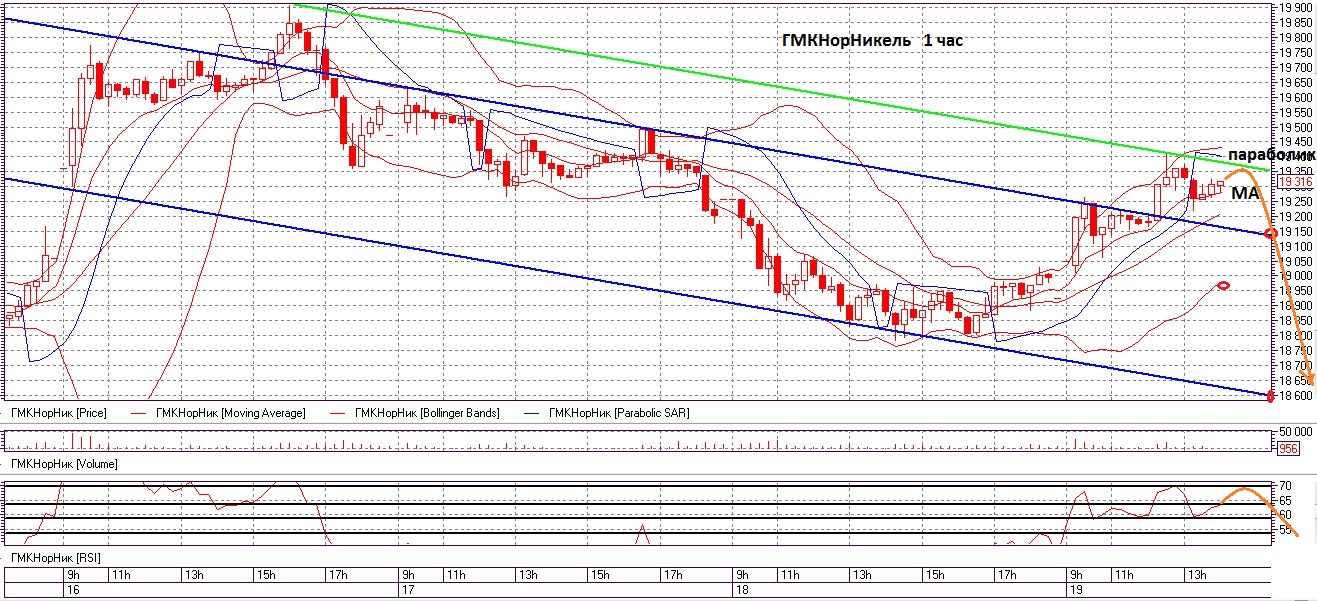Click the 19 250 price axis label
The height and width of the screenshot is (601, 1317).
pos(1296,202)
